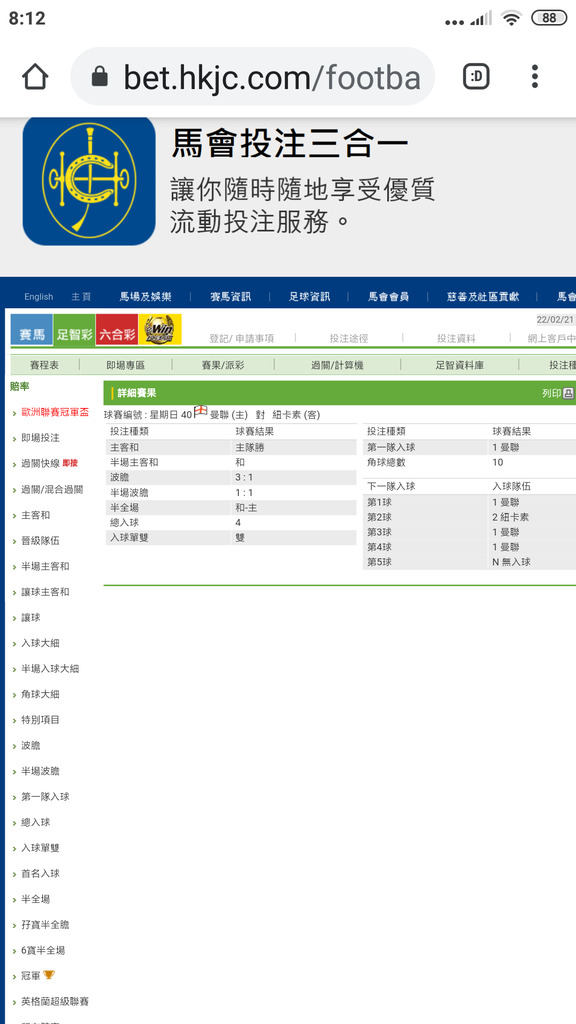Switch language to English

coord(39,296)
